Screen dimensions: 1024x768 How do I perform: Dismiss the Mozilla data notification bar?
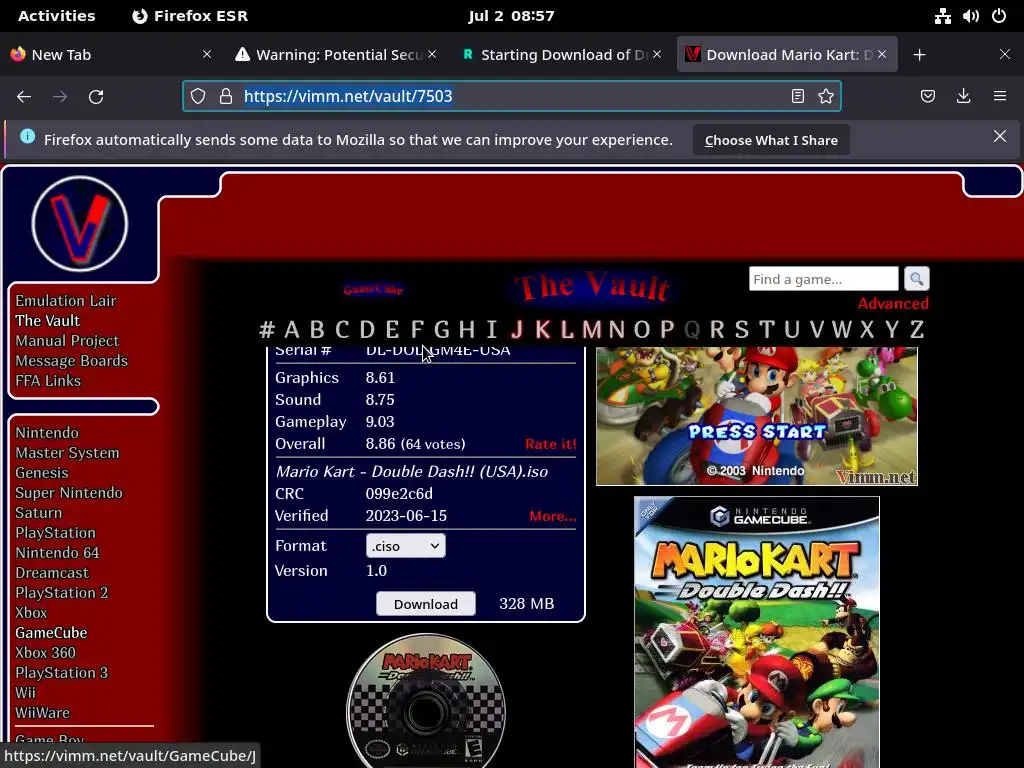click(x=1000, y=136)
